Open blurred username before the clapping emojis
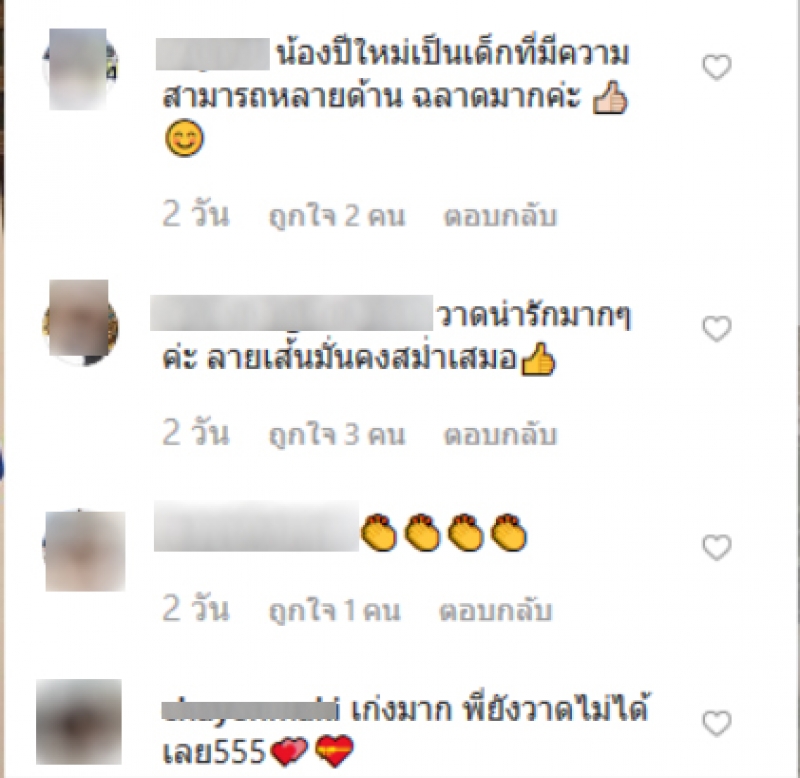 click(x=256, y=526)
